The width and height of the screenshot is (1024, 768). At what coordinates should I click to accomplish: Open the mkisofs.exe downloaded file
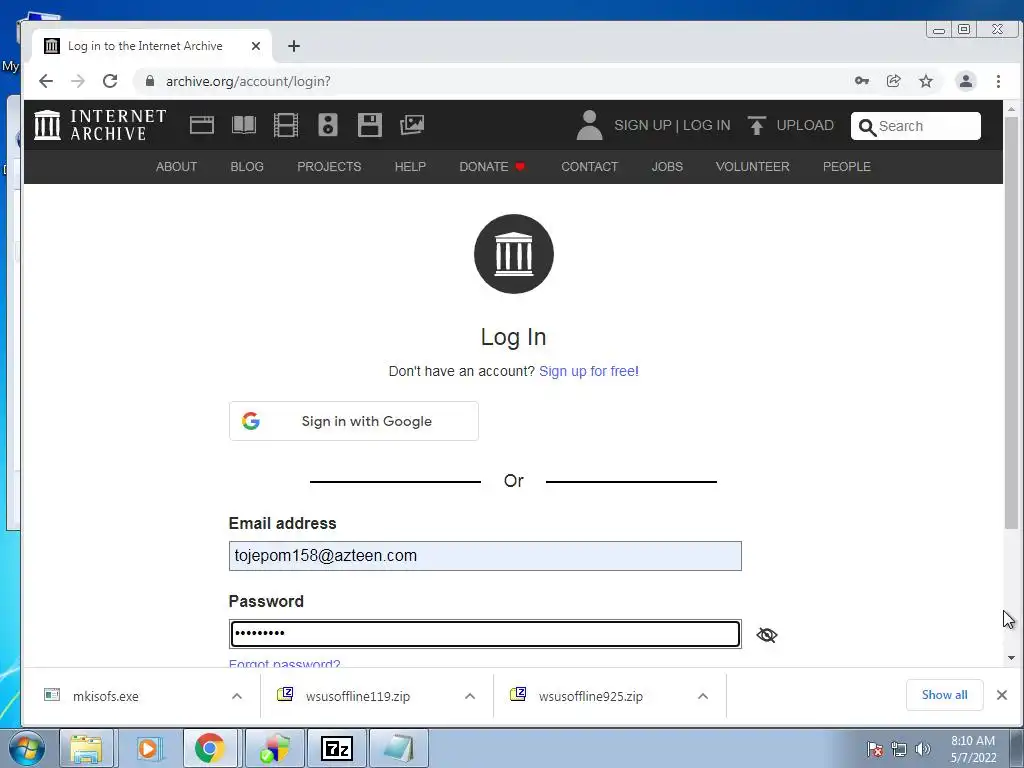106,696
